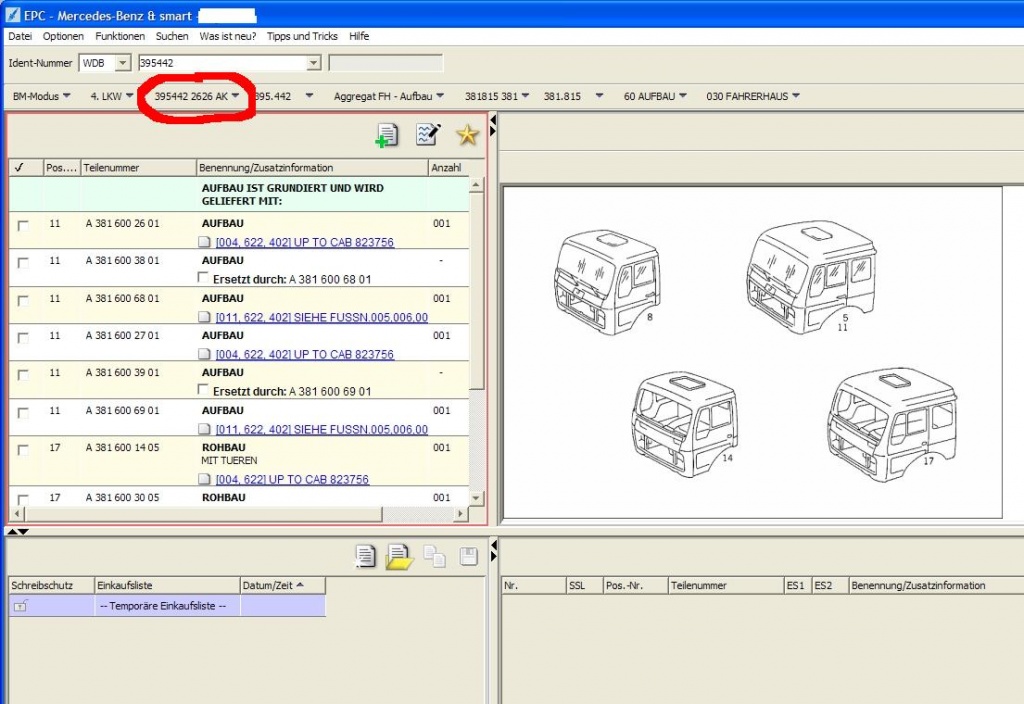1024x704 pixels.
Task: Click the parts list vertical scrollbar down arrow
Action: click(476, 498)
